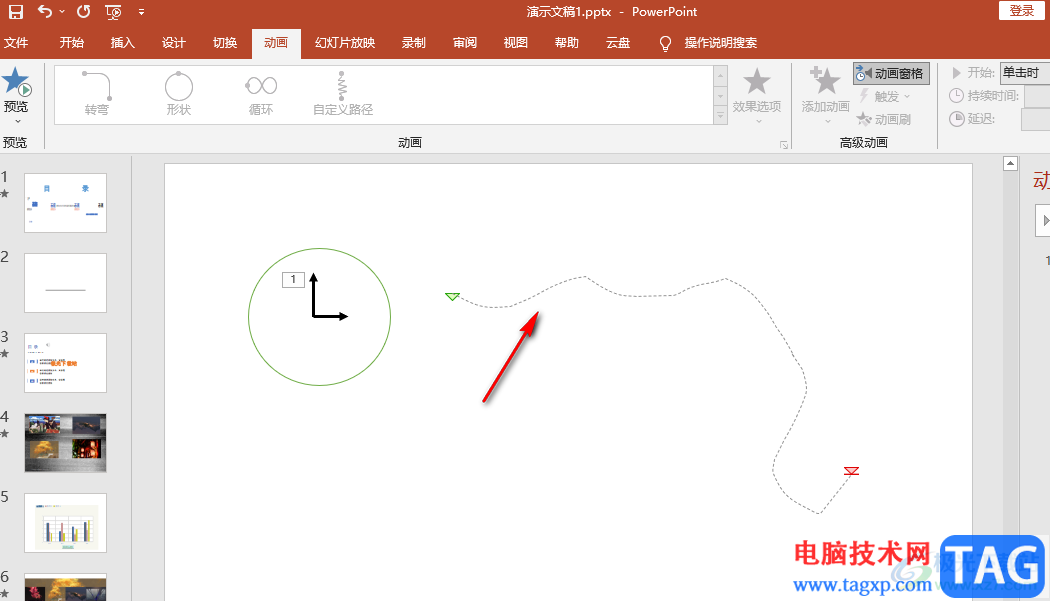Screen dimensions: 1050x601
Task: Click the animation pane play arrow button
Action: [1044, 220]
